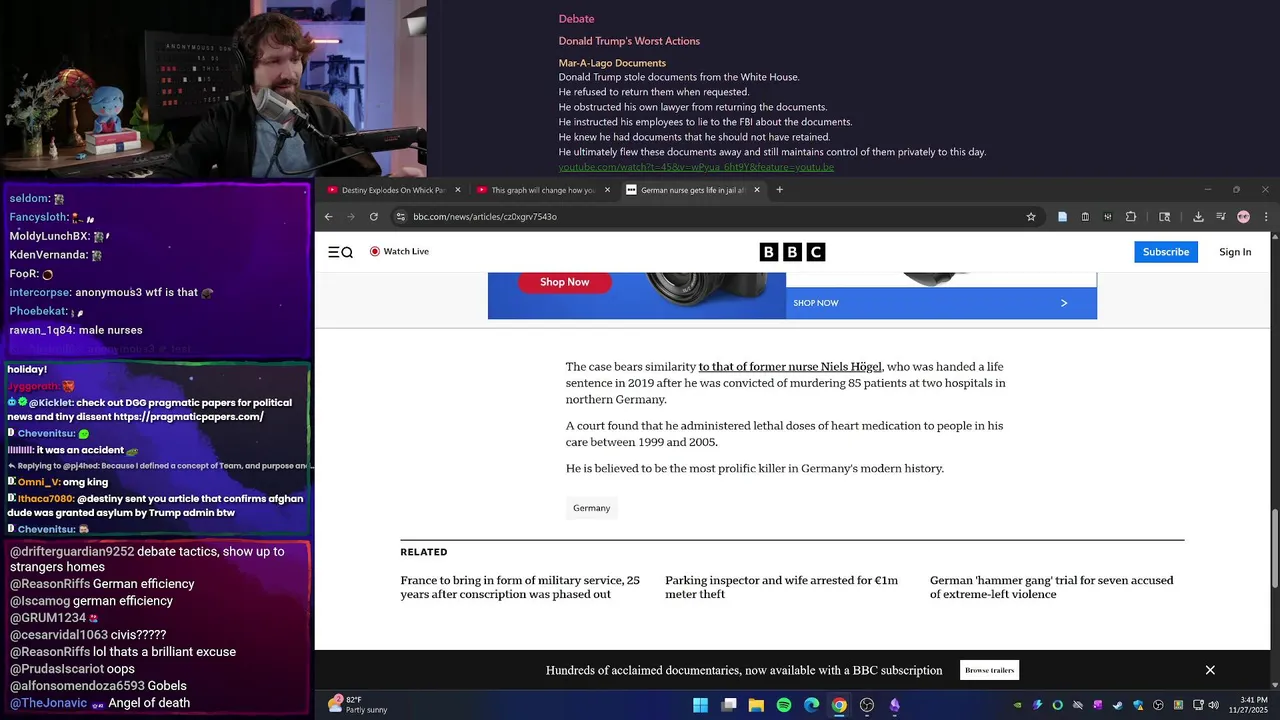The width and height of the screenshot is (1280, 720).
Task: Open the BBC menu and search icon
Action: point(340,252)
